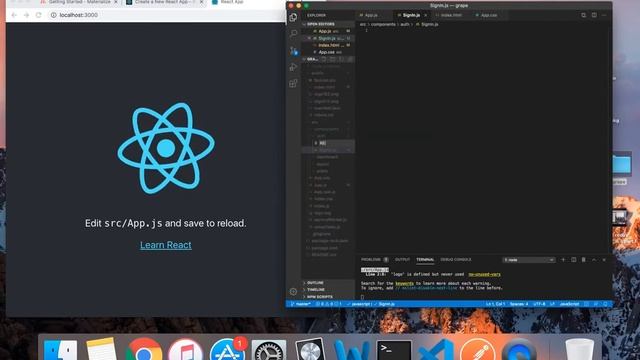
Task: Go back in the browser
Action: (14, 15)
